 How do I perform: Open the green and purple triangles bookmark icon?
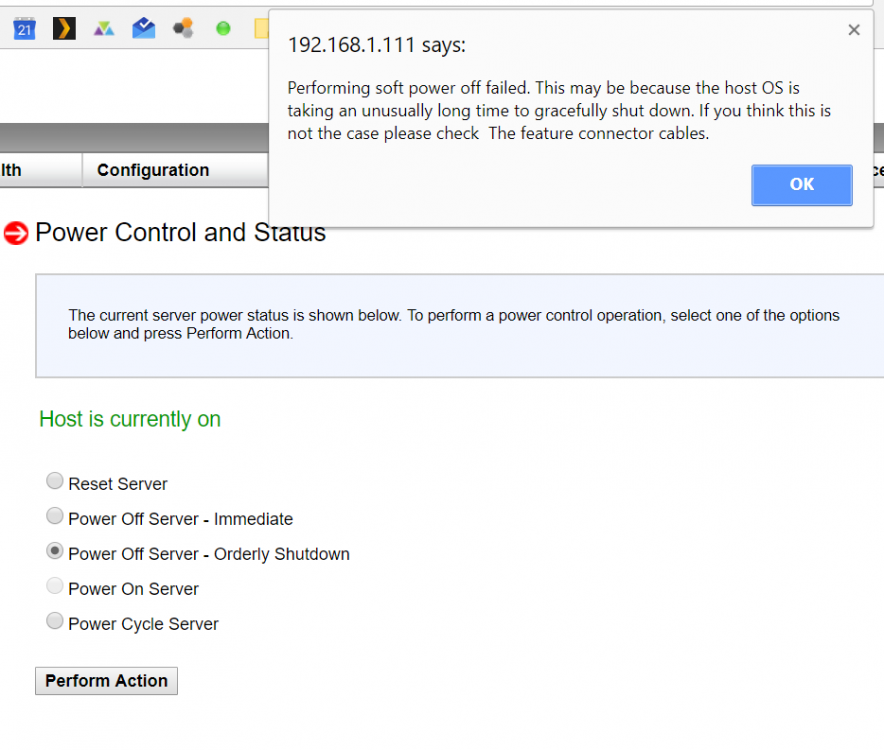pos(104,28)
